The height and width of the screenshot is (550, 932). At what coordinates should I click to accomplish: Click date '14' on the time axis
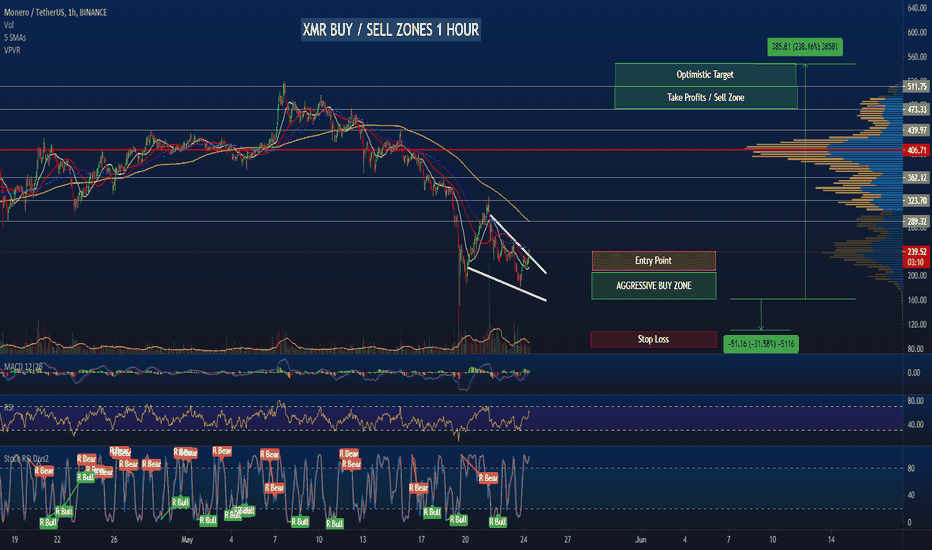(x=831, y=540)
